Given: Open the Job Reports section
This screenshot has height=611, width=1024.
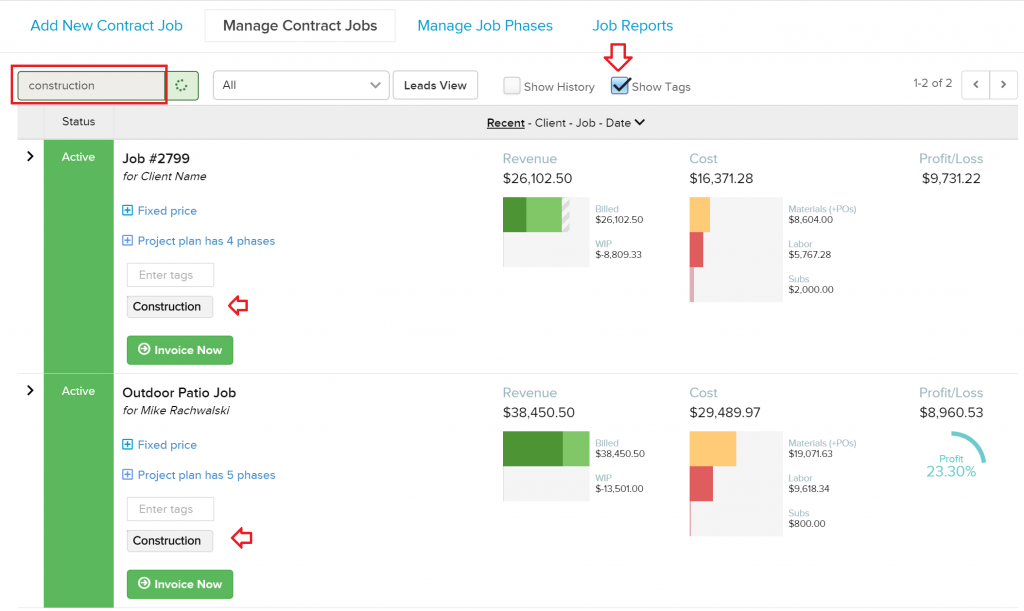Looking at the screenshot, I should pyautogui.click(x=632, y=25).
